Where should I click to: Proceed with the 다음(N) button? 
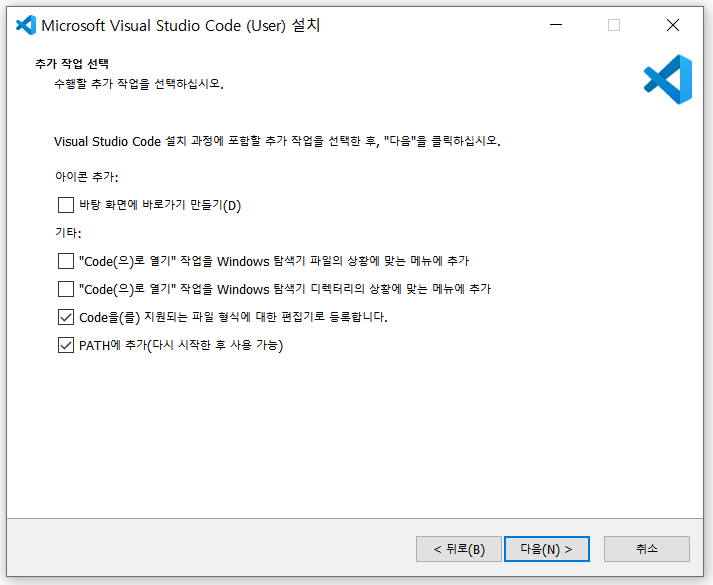coord(547,549)
